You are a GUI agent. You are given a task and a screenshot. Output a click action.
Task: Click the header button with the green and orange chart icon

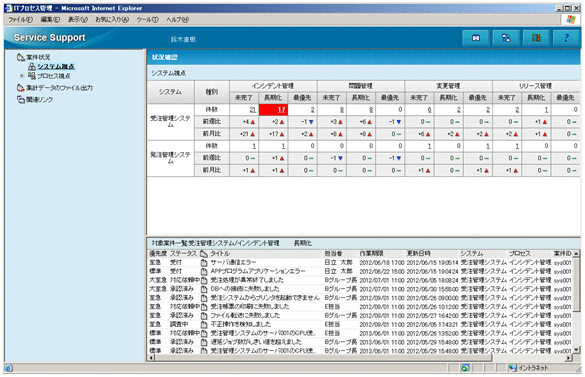[536, 38]
